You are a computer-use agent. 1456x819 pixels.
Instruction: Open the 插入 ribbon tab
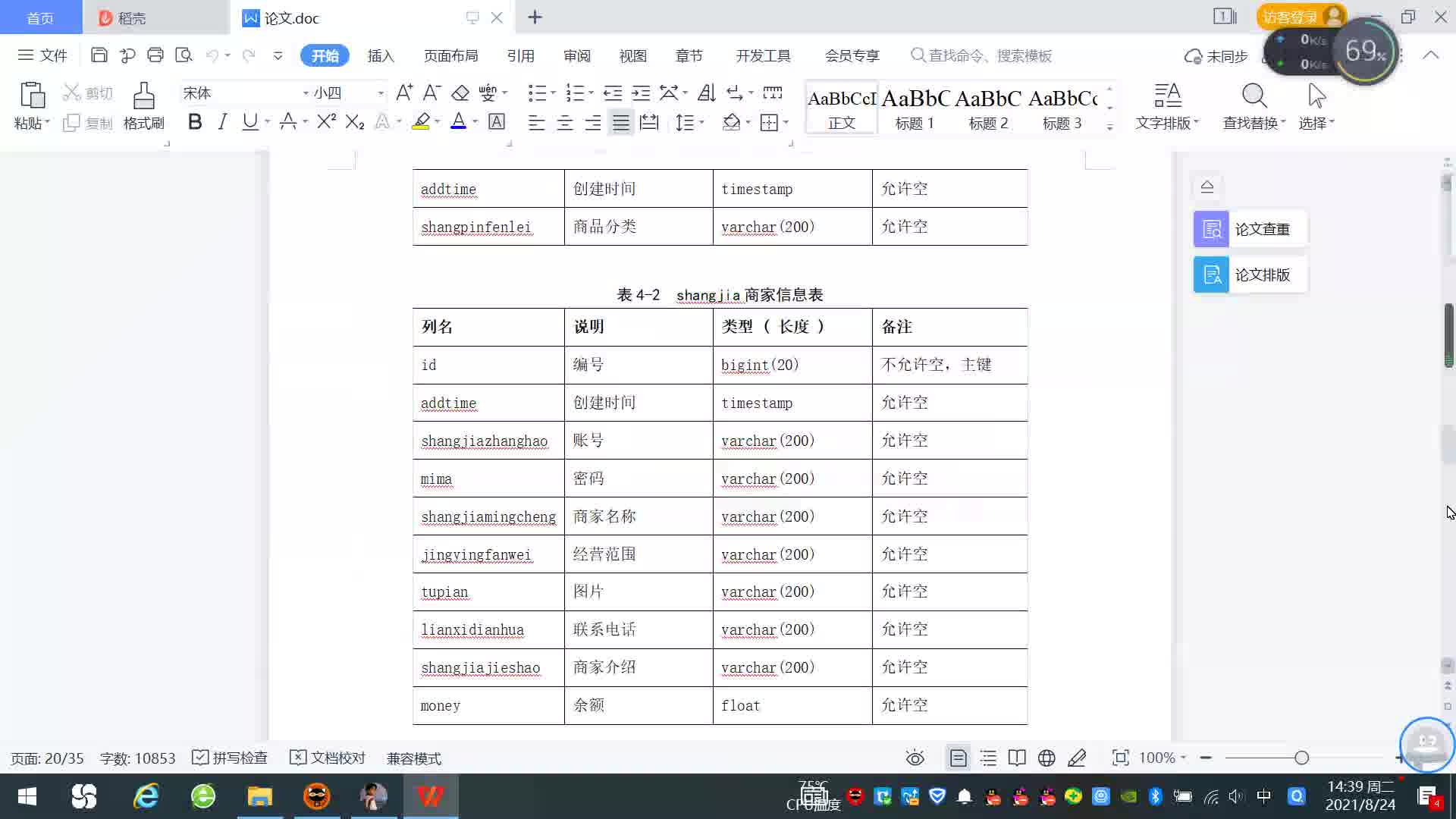tap(381, 55)
